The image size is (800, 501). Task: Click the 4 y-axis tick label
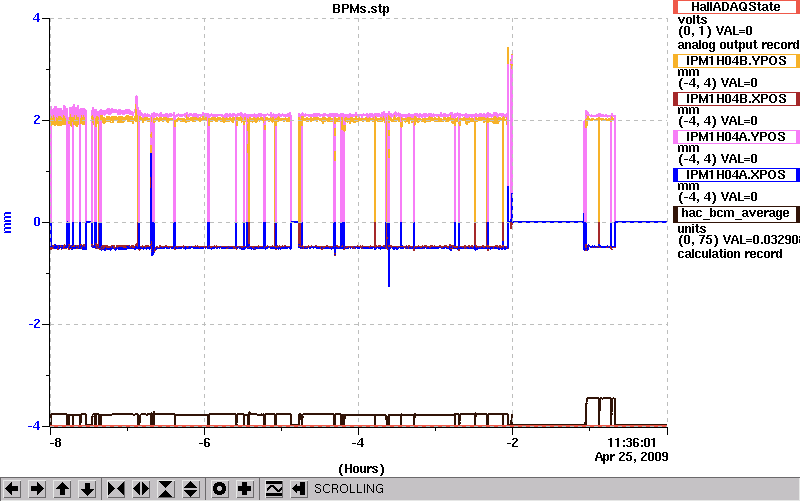click(36, 18)
